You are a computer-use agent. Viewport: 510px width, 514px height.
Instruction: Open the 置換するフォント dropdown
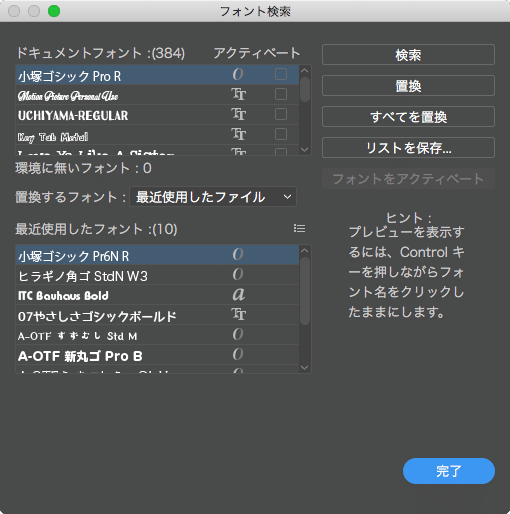coord(213,197)
